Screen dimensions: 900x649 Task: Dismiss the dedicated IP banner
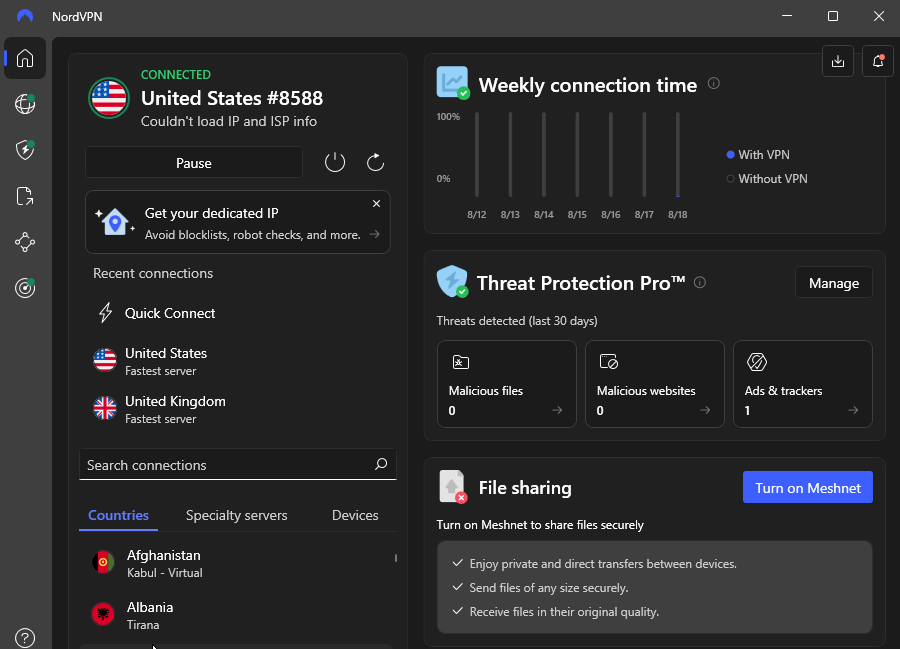click(376, 204)
